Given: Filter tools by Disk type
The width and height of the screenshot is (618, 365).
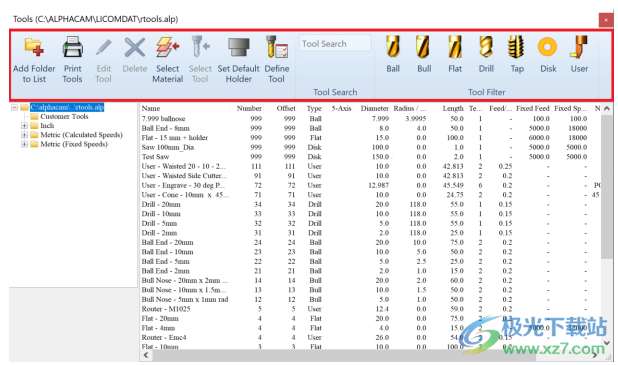Looking at the screenshot, I should (x=548, y=54).
